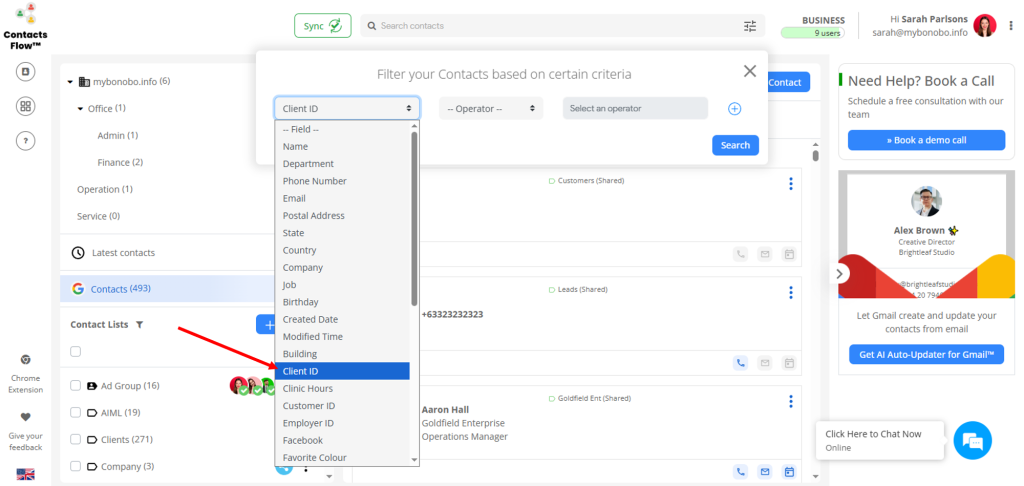The width and height of the screenshot is (1024, 486).
Task: Choose Company in the field dropdown list
Action: [x=302, y=267]
